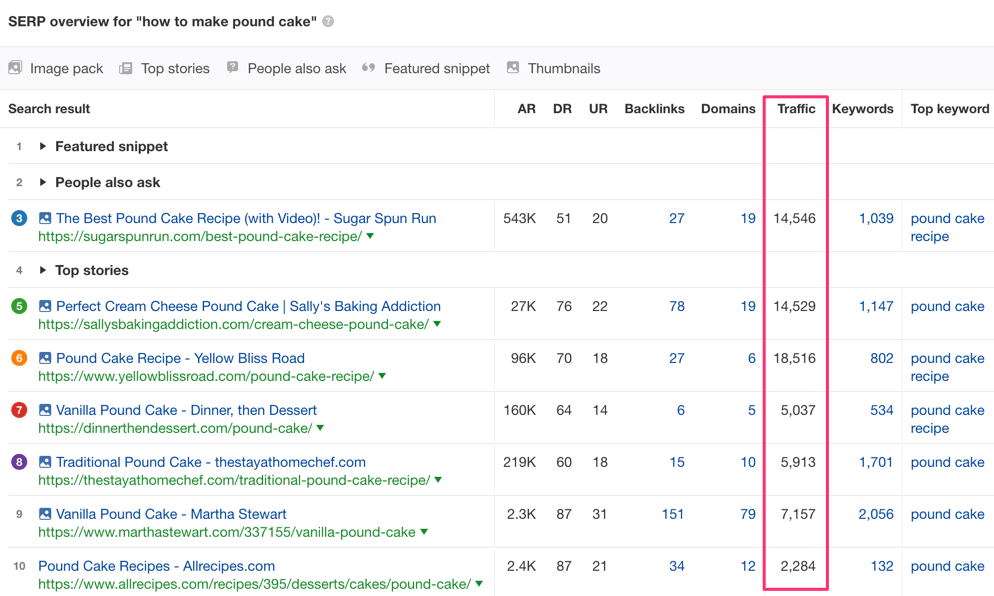The width and height of the screenshot is (994, 596).
Task: Click the purple position 8 badge
Action: tap(19, 462)
